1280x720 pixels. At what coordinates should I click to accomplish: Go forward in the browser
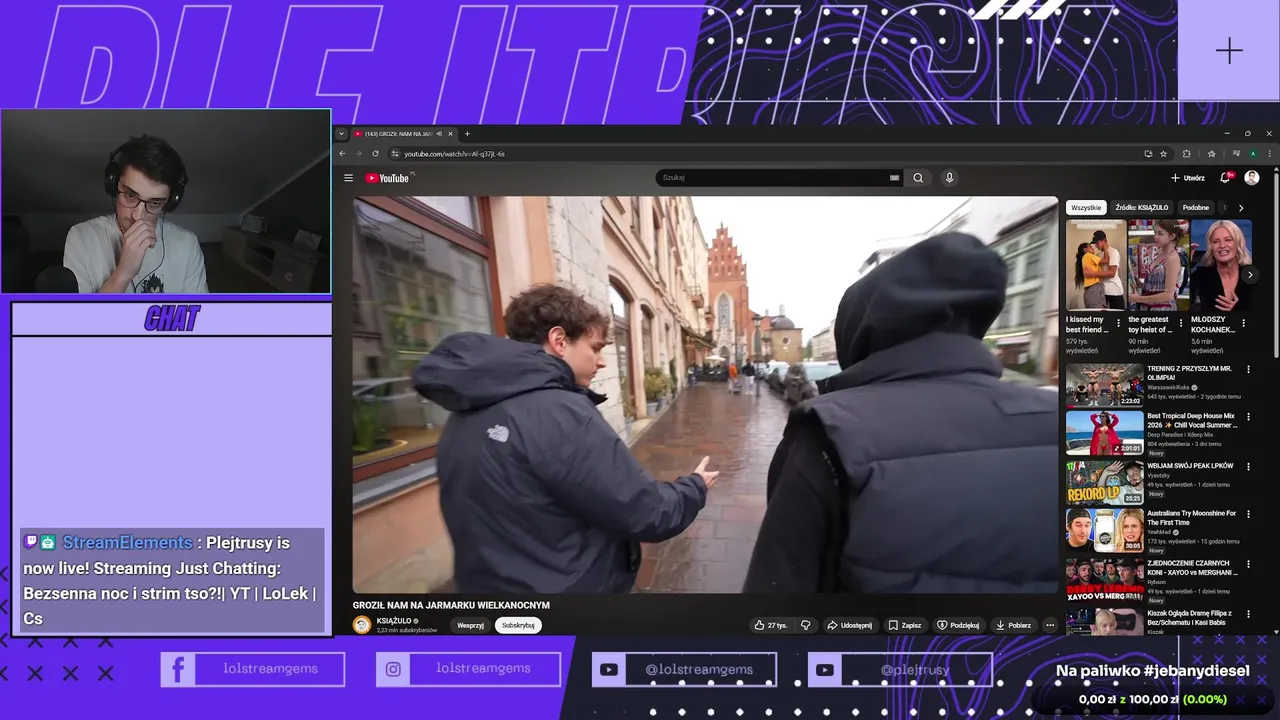coord(358,154)
